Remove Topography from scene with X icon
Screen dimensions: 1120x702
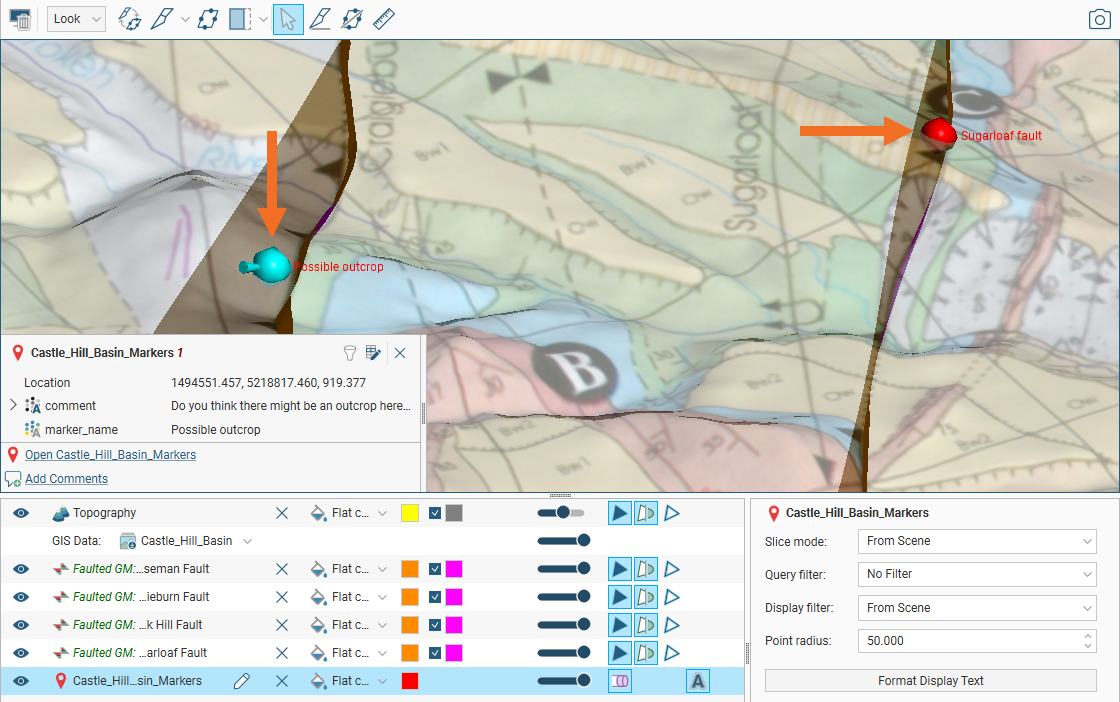coord(282,513)
